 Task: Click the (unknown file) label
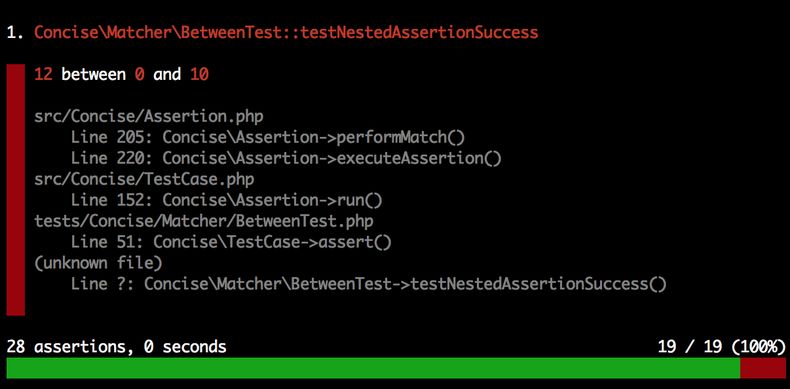point(98,263)
